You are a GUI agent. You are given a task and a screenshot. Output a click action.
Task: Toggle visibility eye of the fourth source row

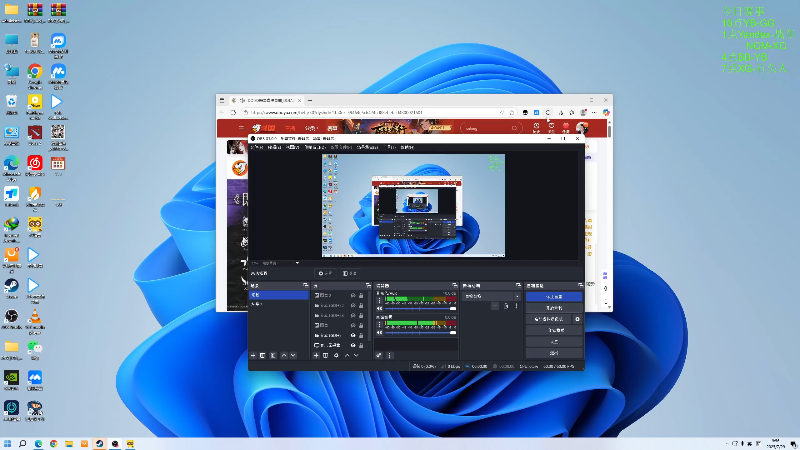coord(353,326)
